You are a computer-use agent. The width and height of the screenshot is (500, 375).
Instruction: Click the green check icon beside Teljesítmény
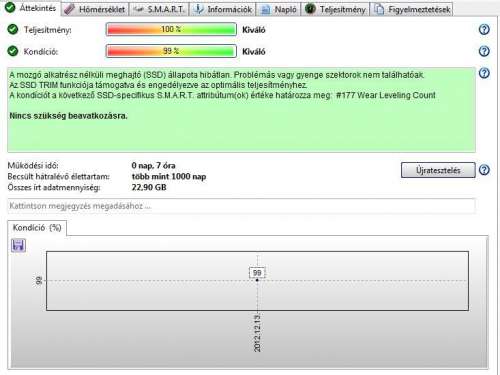13,30
